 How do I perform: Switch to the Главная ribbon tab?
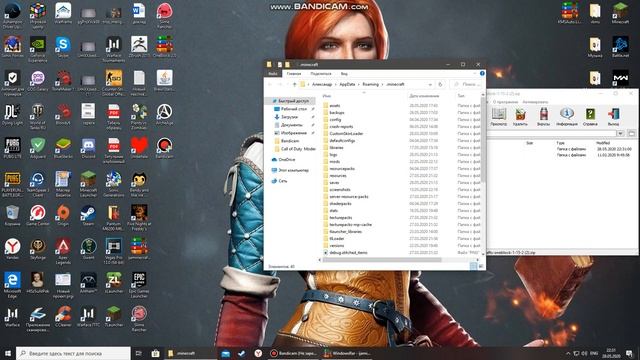(x=293, y=74)
